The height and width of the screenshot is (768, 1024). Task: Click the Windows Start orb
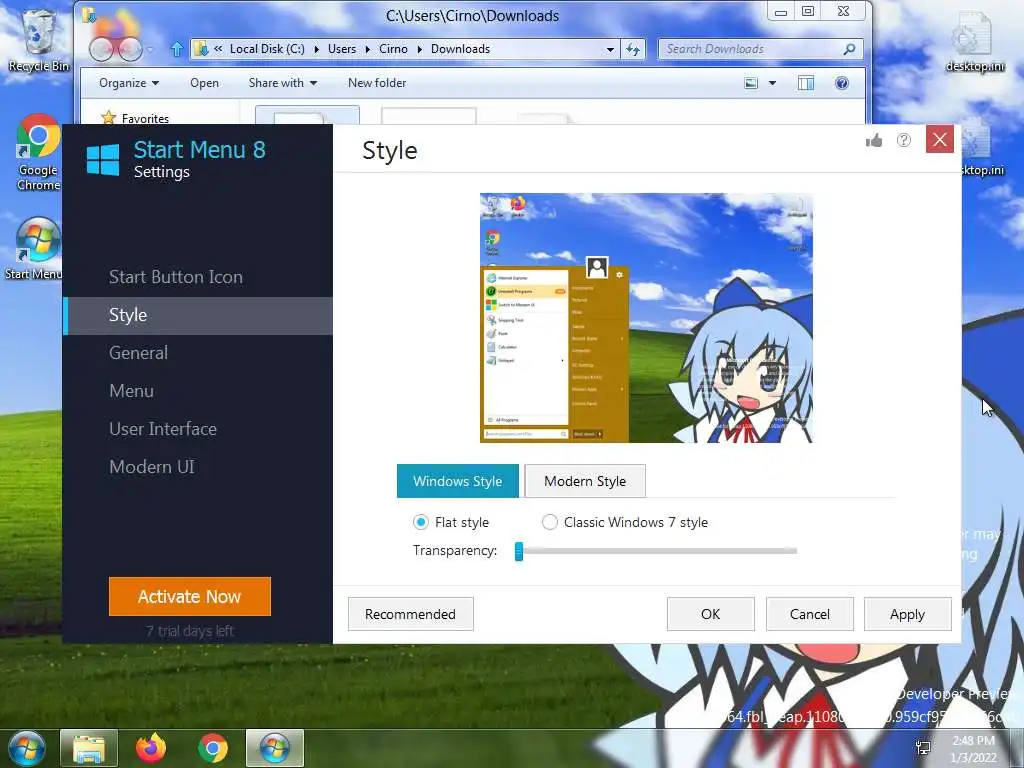[27, 748]
